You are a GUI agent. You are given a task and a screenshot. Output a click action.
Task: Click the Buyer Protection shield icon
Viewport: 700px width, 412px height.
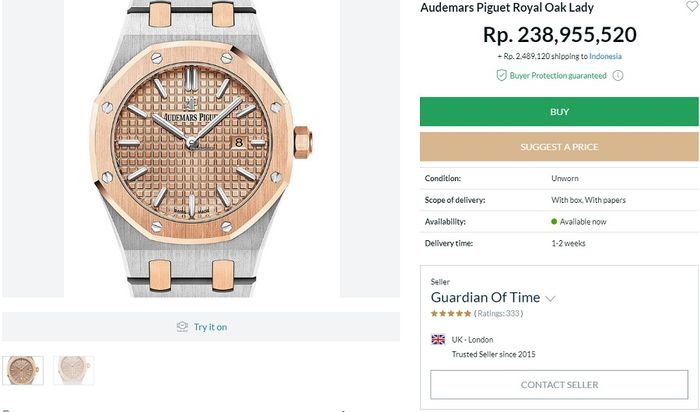(x=501, y=75)
